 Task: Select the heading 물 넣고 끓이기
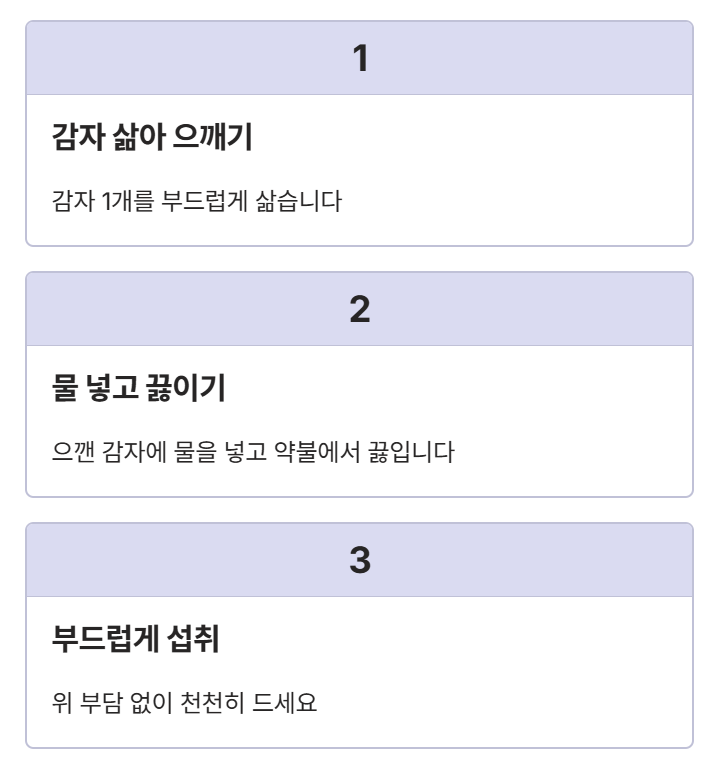pyautogui.click(x=138, y=388)
